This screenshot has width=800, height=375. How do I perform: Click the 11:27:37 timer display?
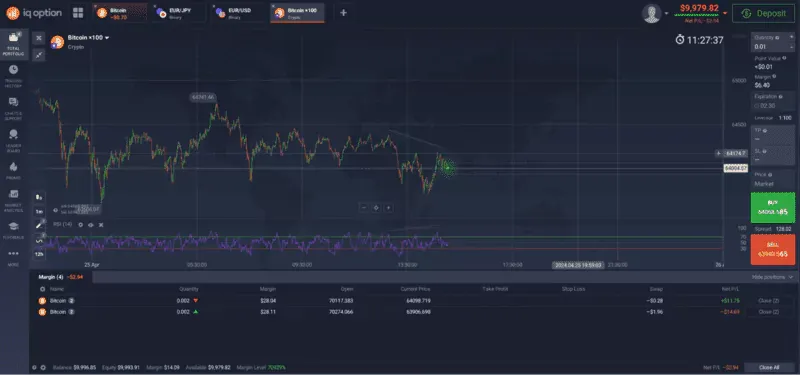point(699,40)
